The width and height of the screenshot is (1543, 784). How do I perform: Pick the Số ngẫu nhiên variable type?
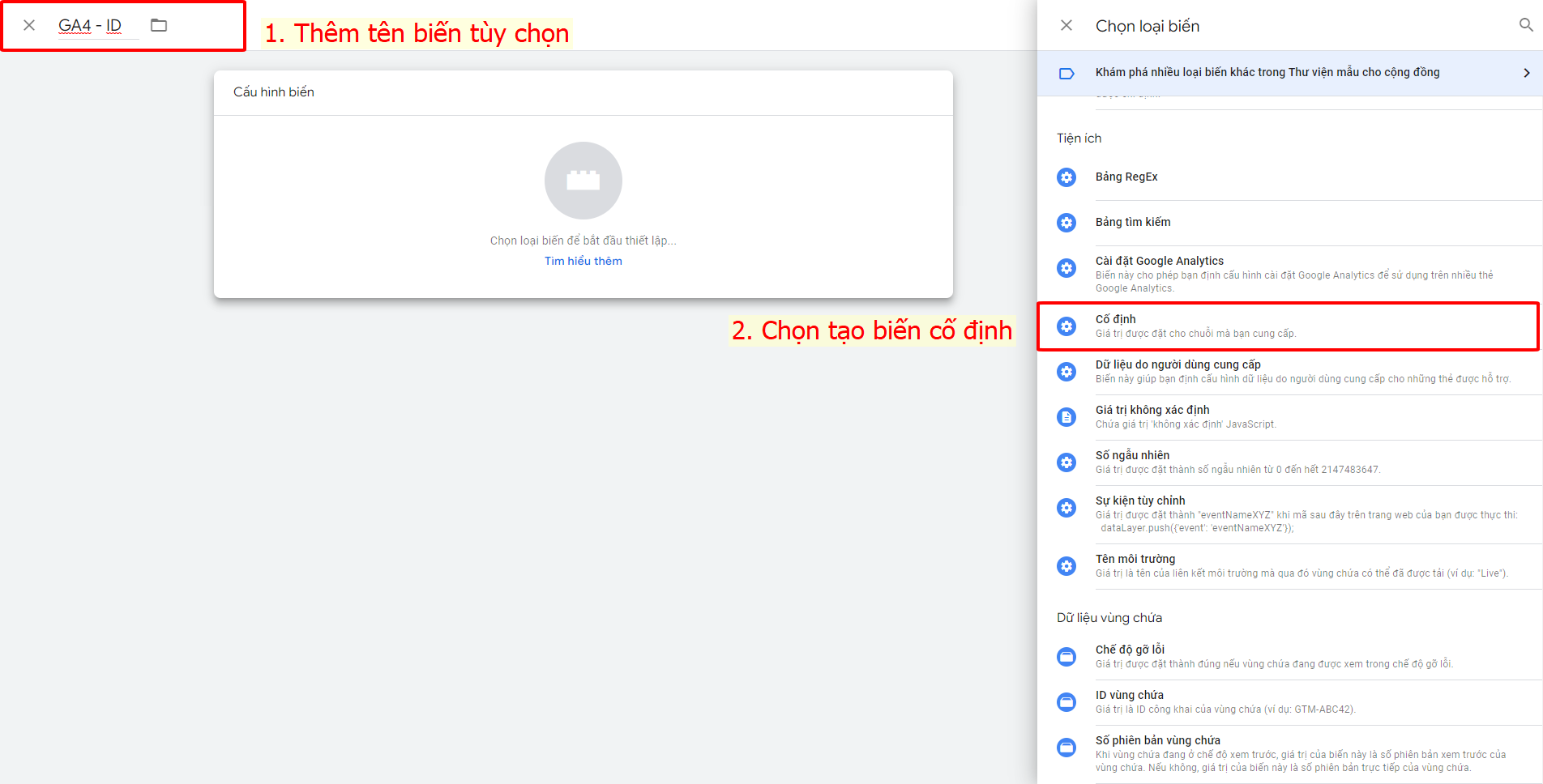click(1290, 462)
